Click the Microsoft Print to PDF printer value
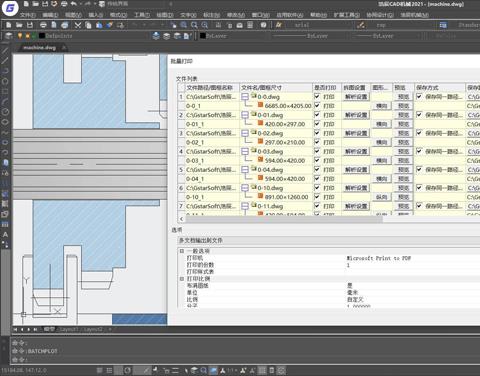The width and height of the screenshot is (480, 376). [x=378, y=258]
